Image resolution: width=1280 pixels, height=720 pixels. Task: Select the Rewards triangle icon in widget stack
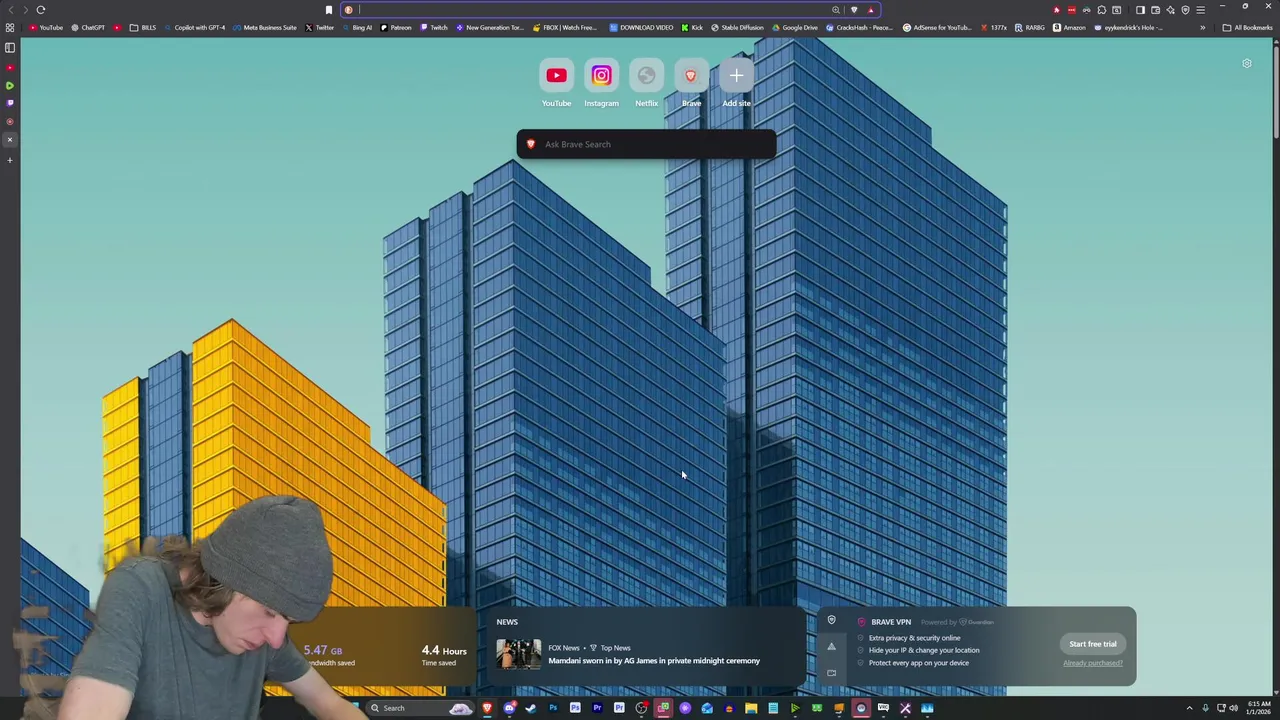click(x=831, y=646)
